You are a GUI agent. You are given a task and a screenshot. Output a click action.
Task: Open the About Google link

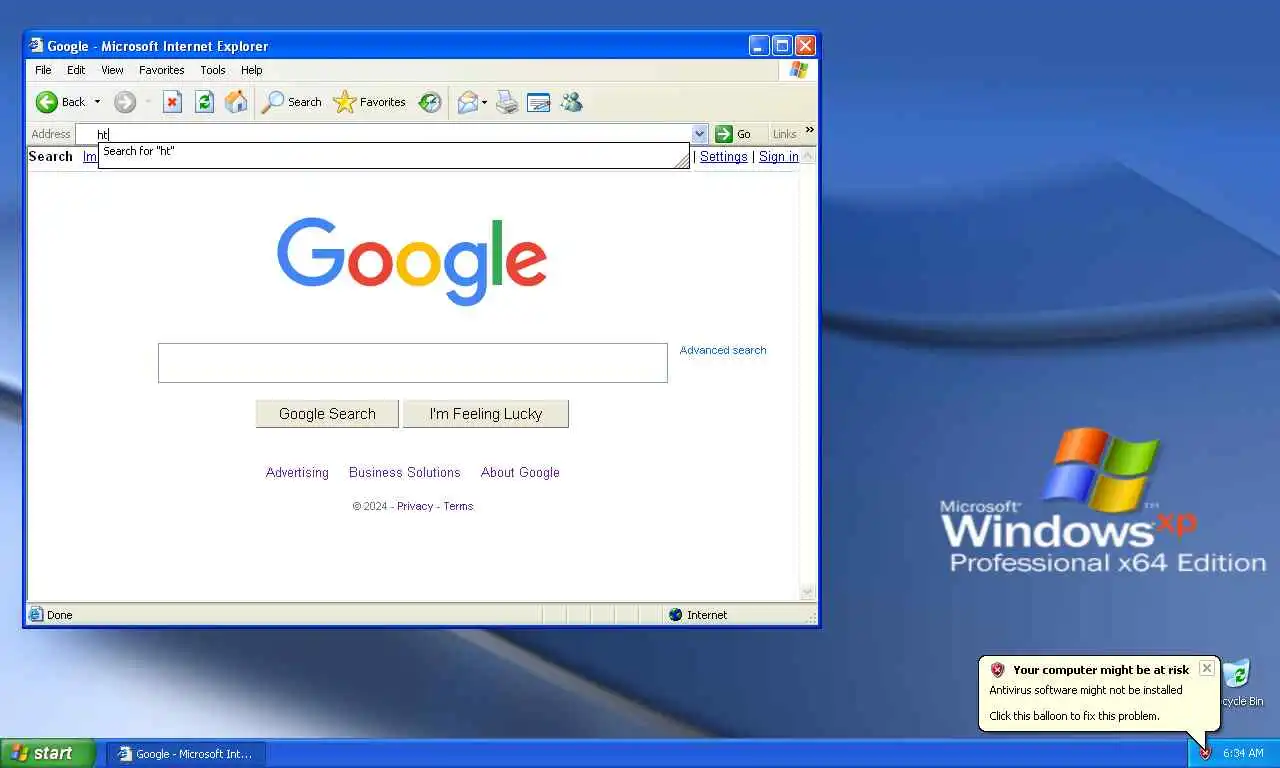pos(520,472)
